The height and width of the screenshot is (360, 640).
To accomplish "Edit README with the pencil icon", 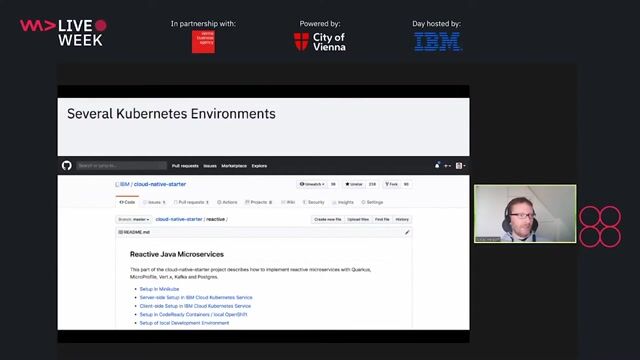I will click(x=407, y=232).
